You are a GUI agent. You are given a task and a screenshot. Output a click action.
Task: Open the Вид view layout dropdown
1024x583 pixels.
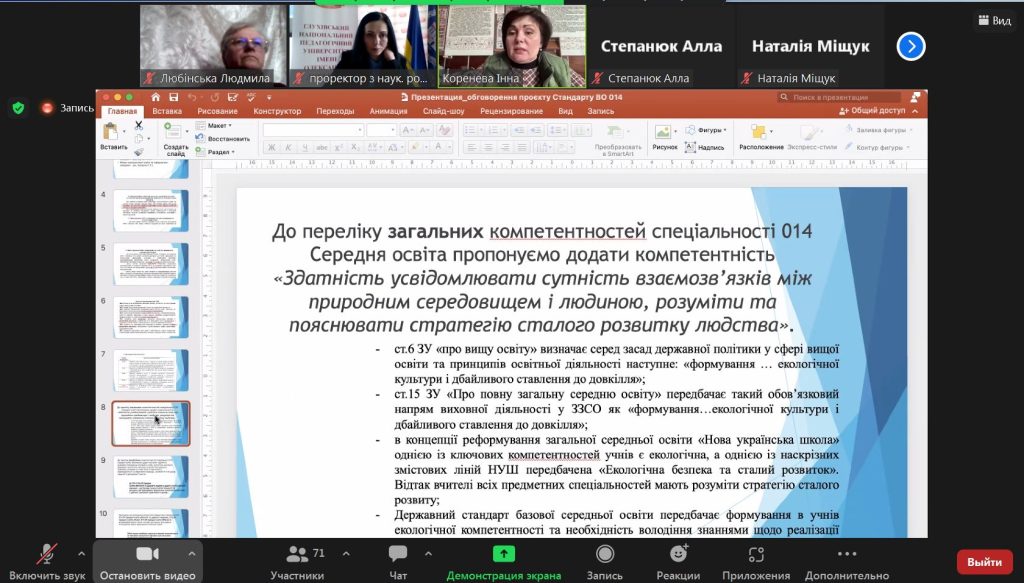pyautogui.click(x=993, y=21)
